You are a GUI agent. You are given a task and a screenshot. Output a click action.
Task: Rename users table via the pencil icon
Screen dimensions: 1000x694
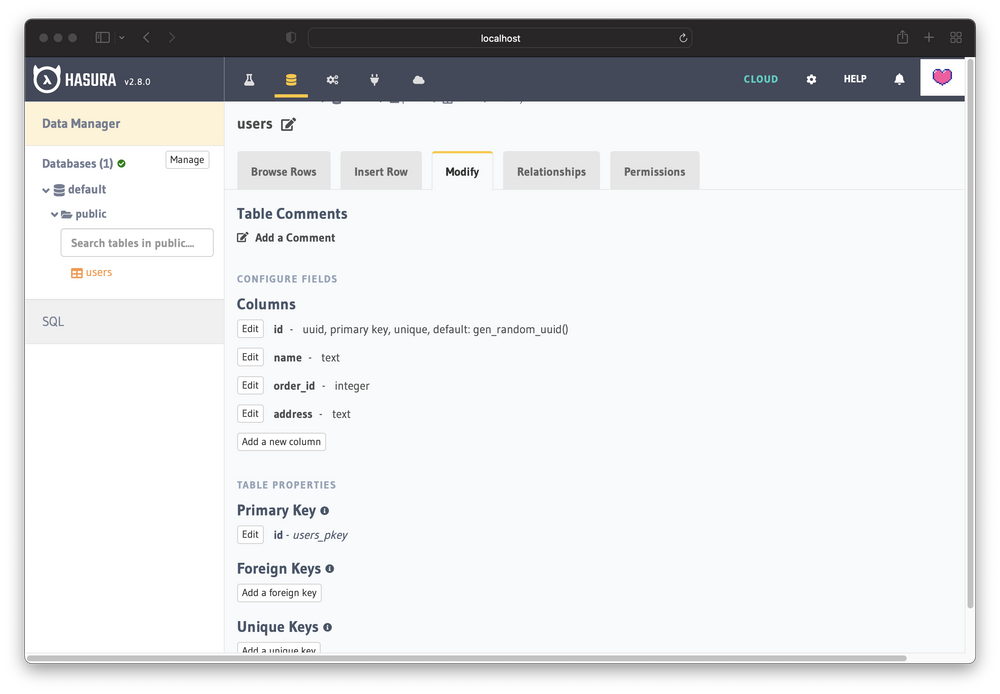point(287,123)
